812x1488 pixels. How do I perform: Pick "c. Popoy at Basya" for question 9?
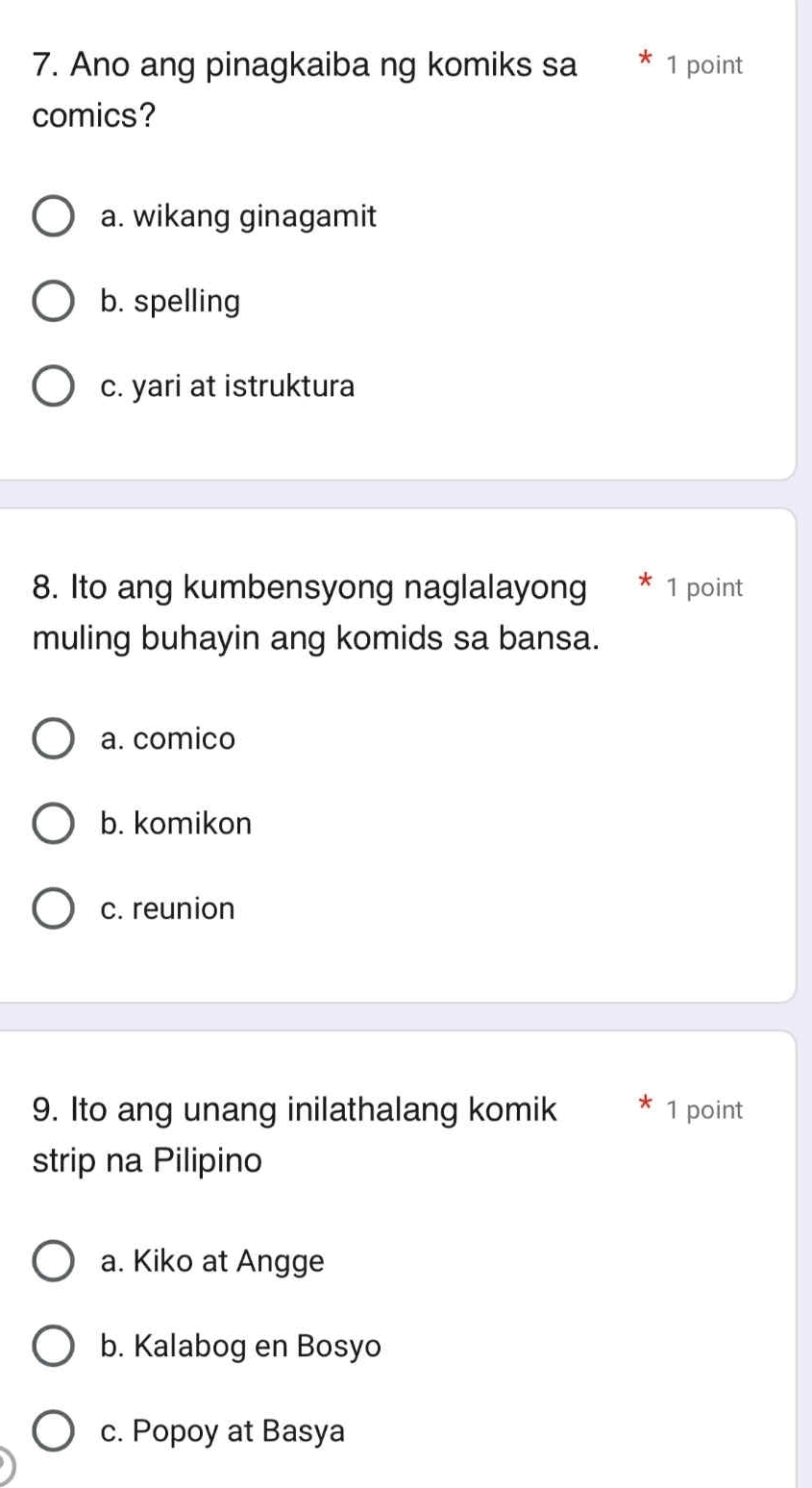pyautogui.click(x=54, y=1432)
